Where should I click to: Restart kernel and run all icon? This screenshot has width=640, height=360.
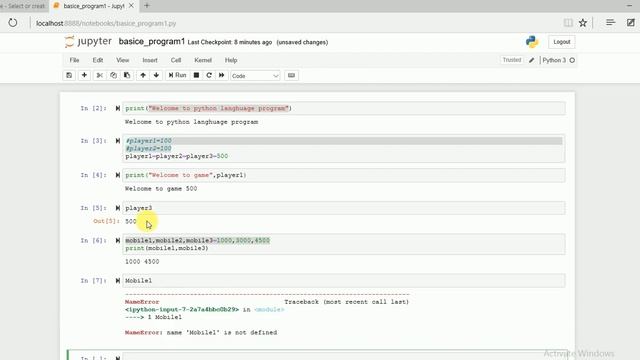click(222, 76)
